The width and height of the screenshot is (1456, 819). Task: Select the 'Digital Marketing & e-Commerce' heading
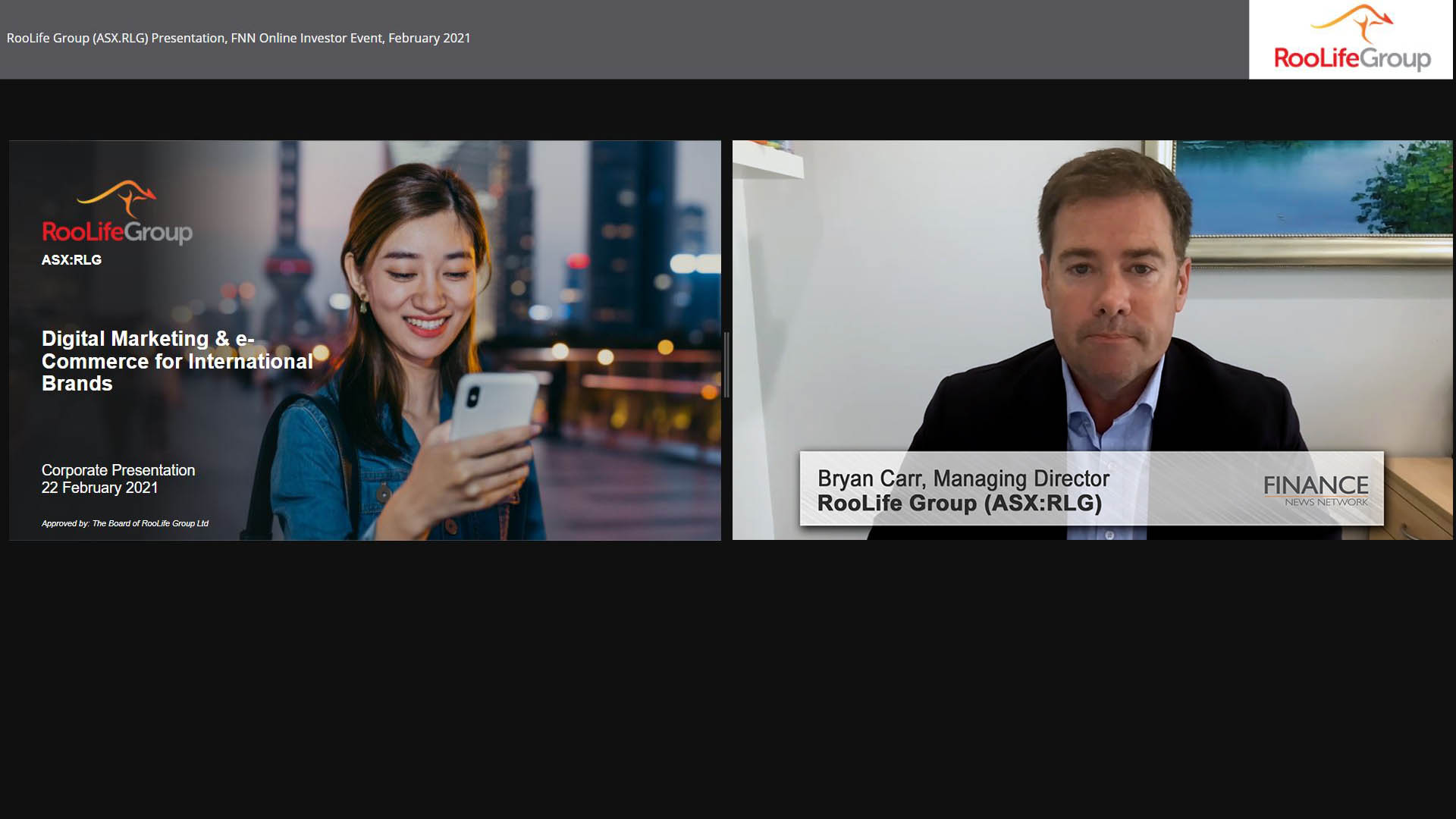177,361
